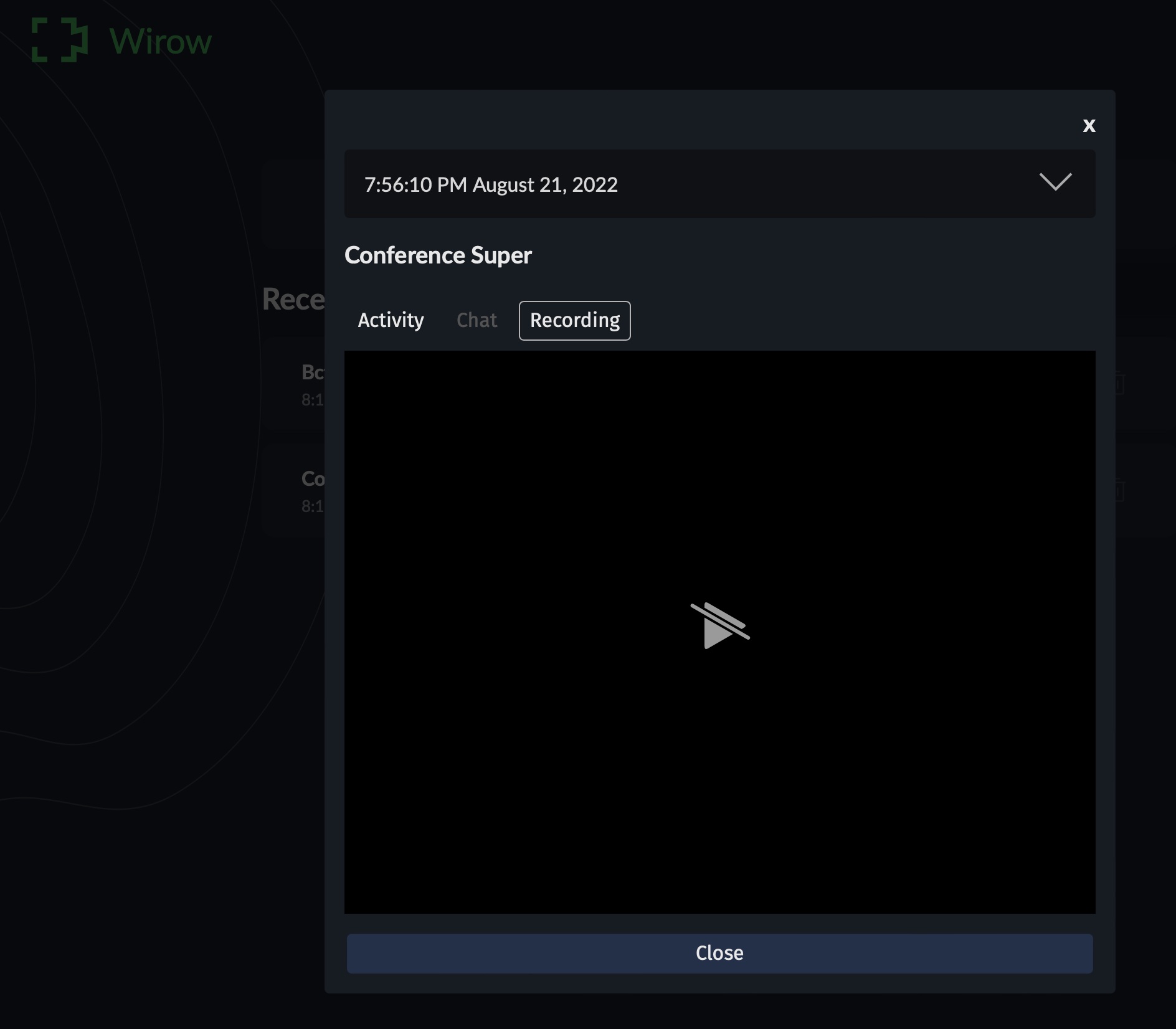Open the recording session date dropdown
Viewport: 1176px width, 1029px height.
[719, 184]
